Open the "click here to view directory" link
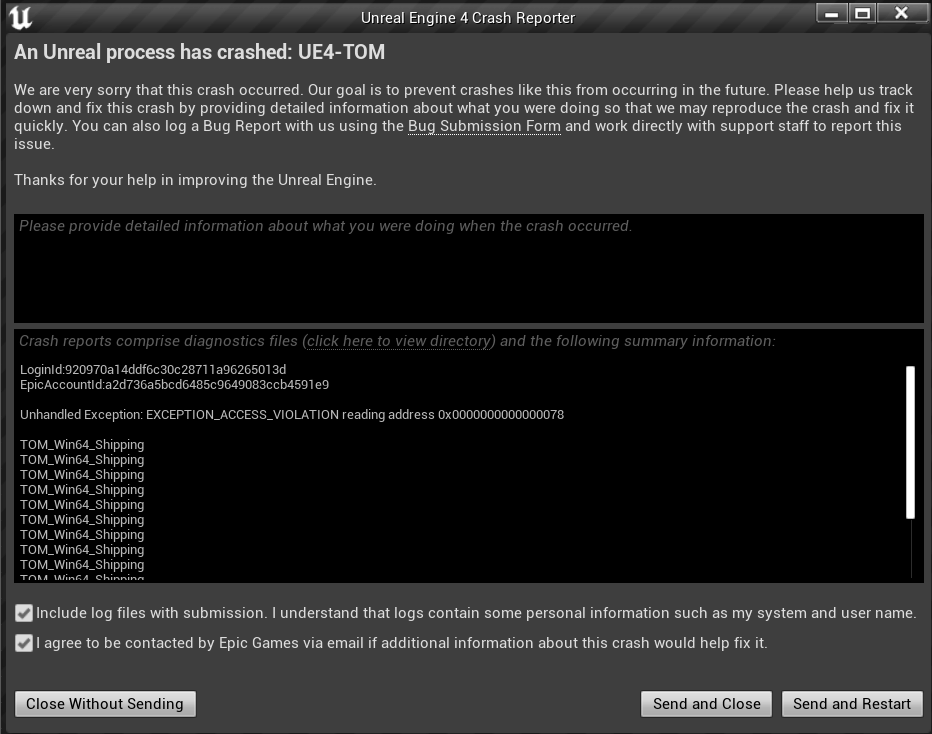932x734 pixels. coord(400,341)
